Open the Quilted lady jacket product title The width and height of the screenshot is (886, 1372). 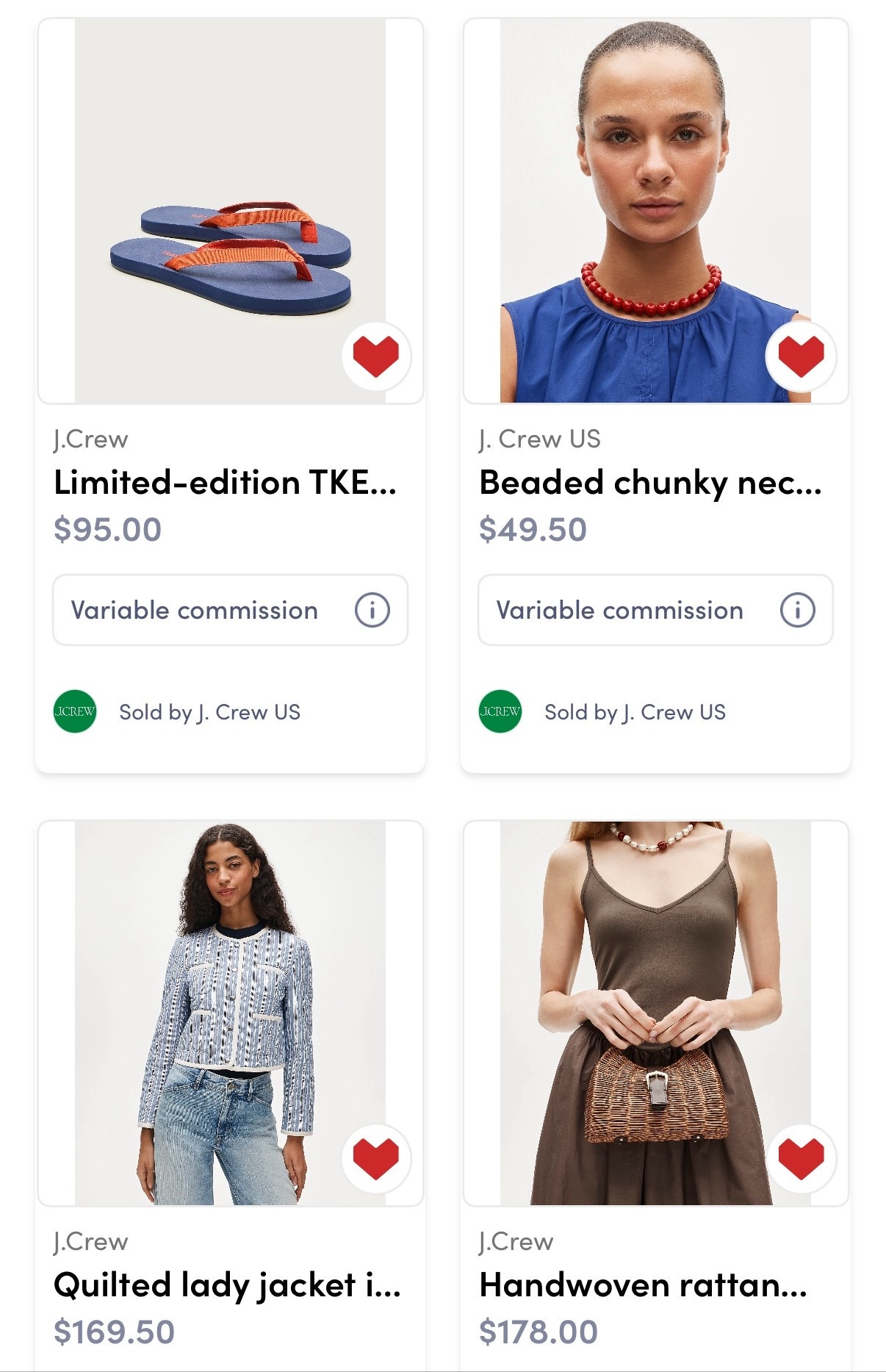pos(227,1285)
